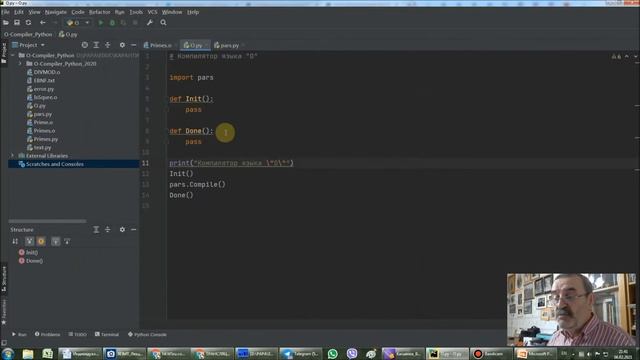Click Collapse All icon in Project panel header
The width and height of the screenshot is (640, 360).
(108, 45)
